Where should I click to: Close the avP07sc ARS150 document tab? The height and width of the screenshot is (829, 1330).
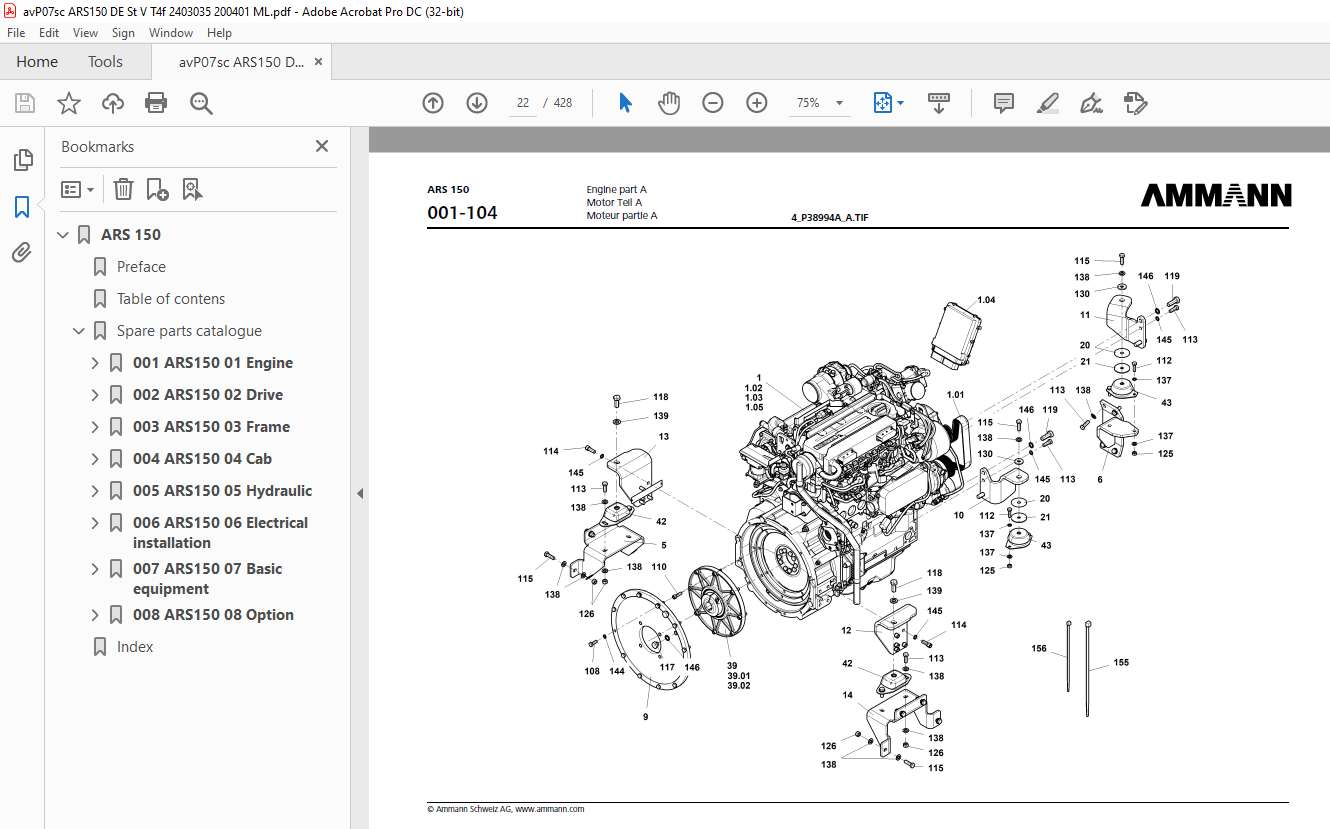tap(319, 62)
